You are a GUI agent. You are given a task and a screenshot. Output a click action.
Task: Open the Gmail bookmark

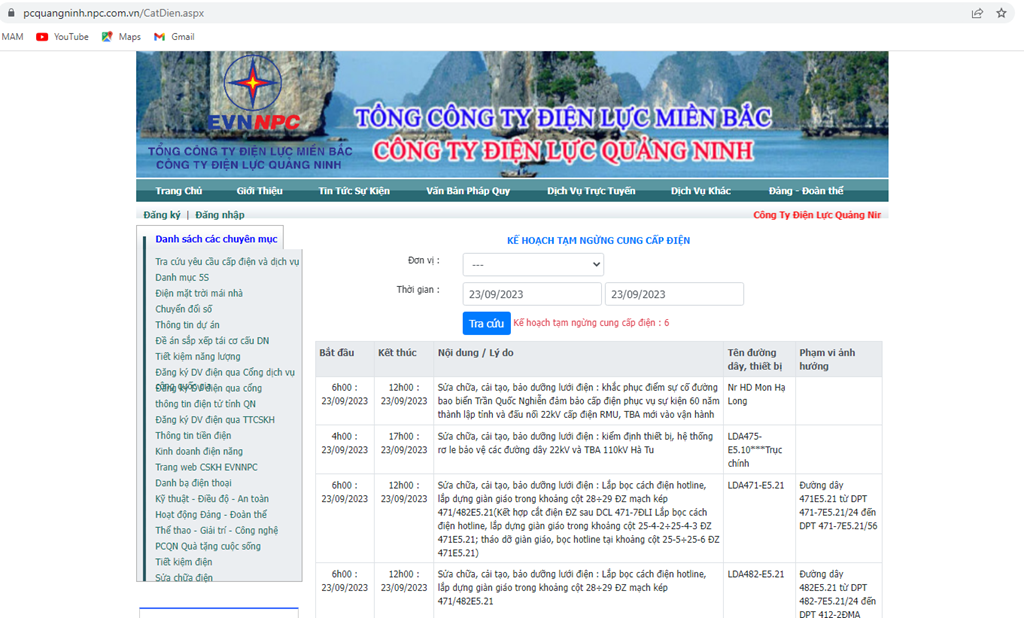[174, 37]
